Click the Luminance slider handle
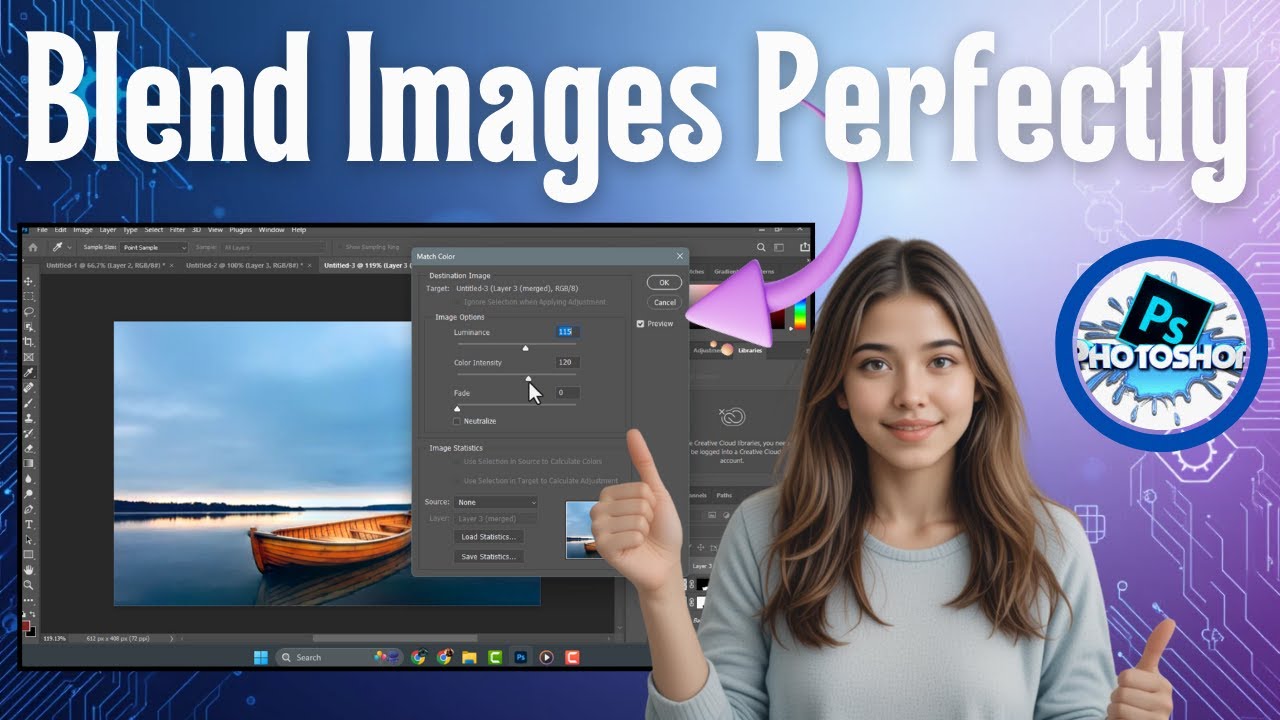 pos(525,347)
